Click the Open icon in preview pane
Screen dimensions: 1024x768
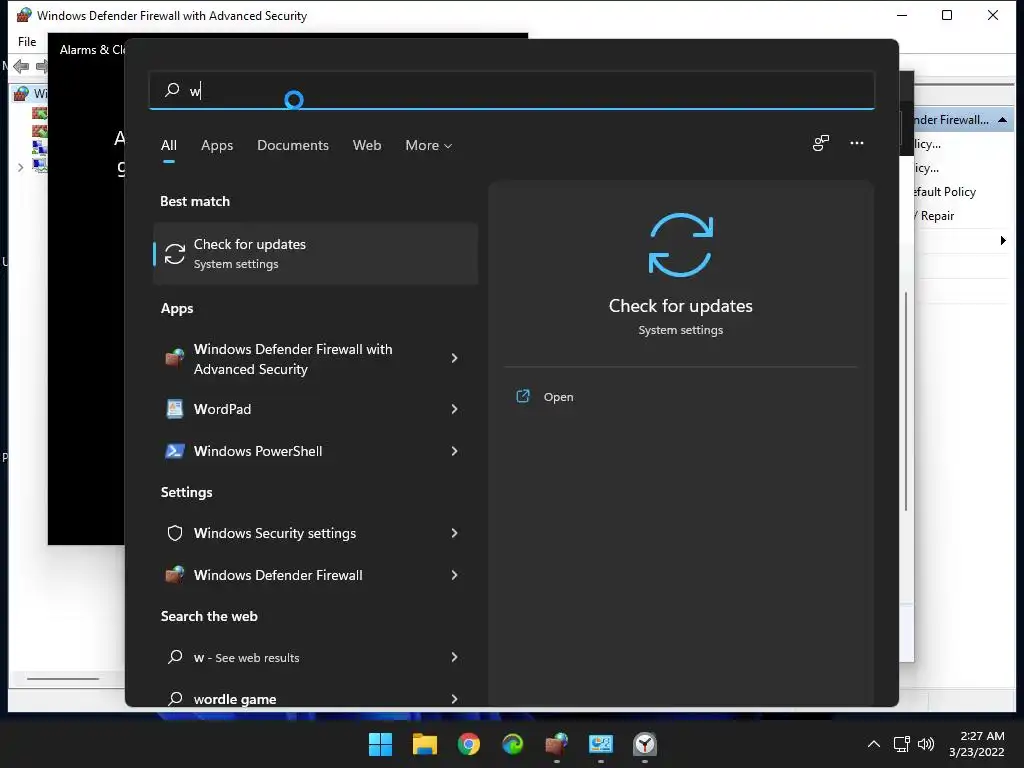523,396
